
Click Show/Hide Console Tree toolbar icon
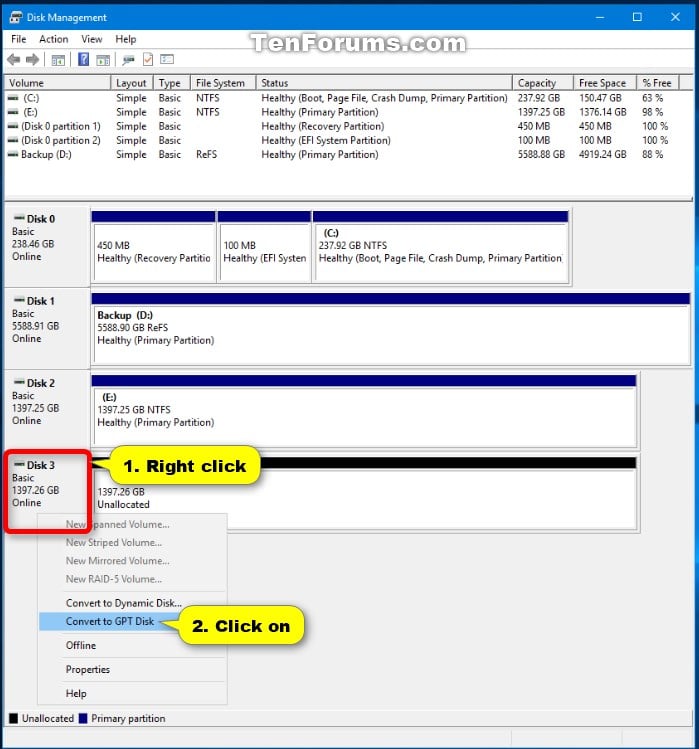(58, 60)
